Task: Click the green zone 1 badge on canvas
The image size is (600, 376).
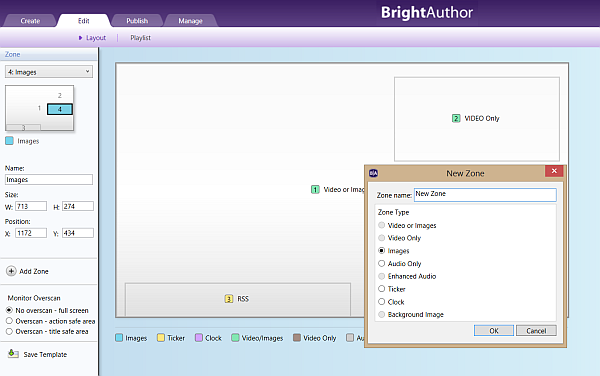Action: [315, 190]
